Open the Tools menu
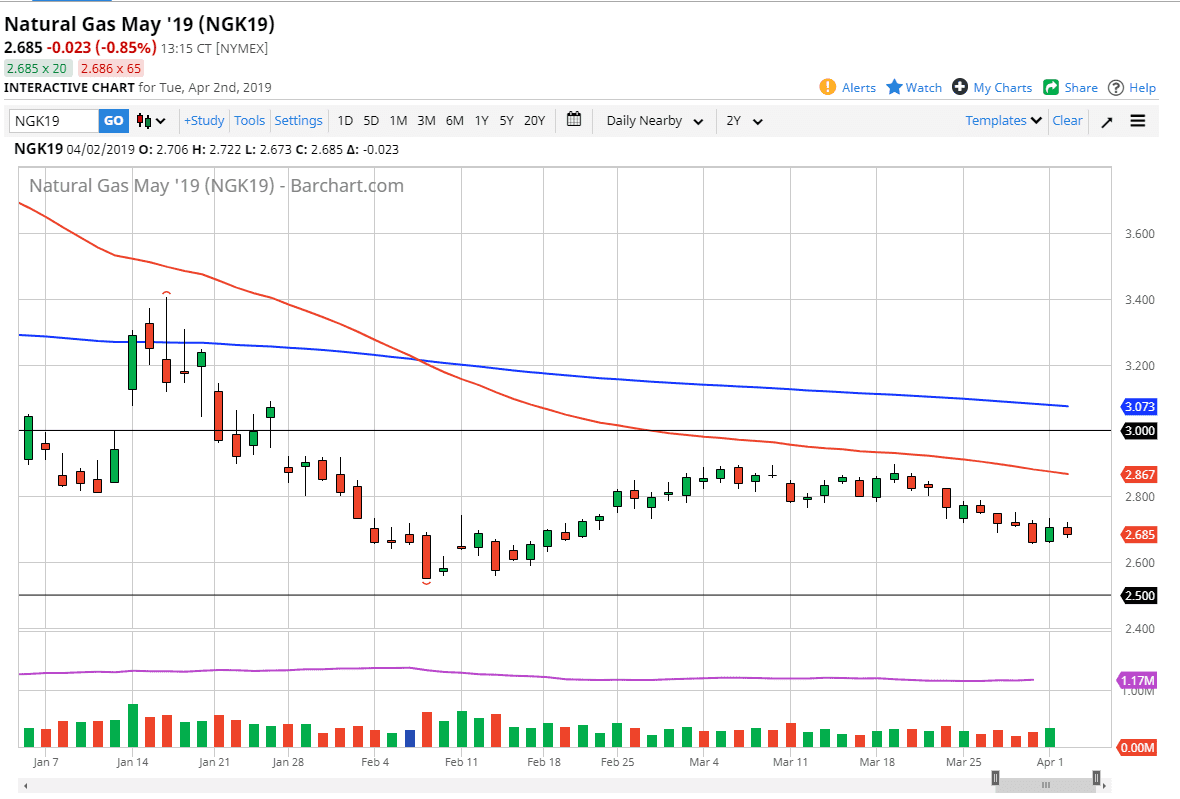Screen dimensions: 1180x799 click(249, 121)
